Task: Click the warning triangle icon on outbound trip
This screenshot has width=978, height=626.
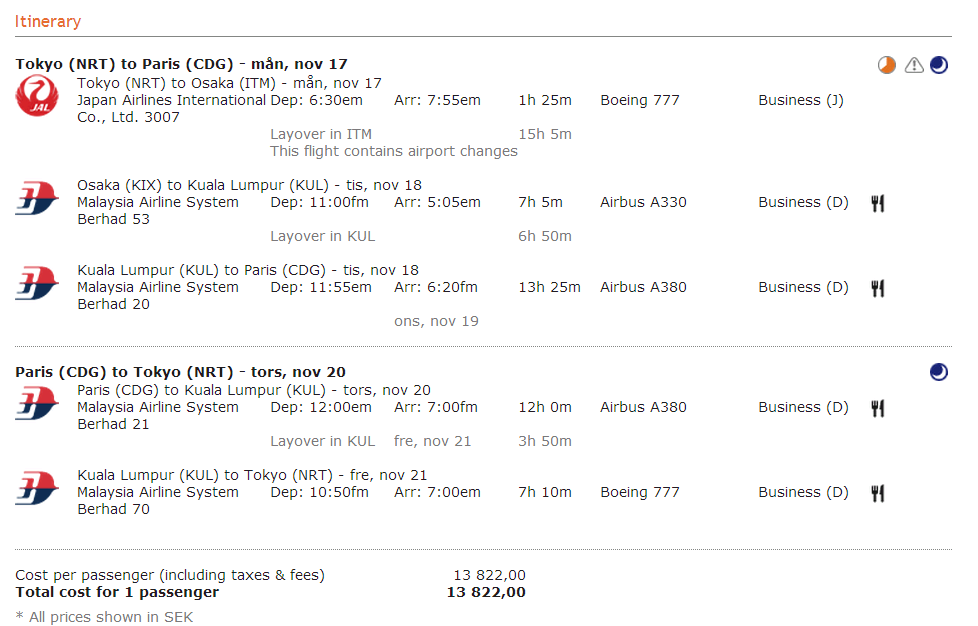Action: [914, 66]
